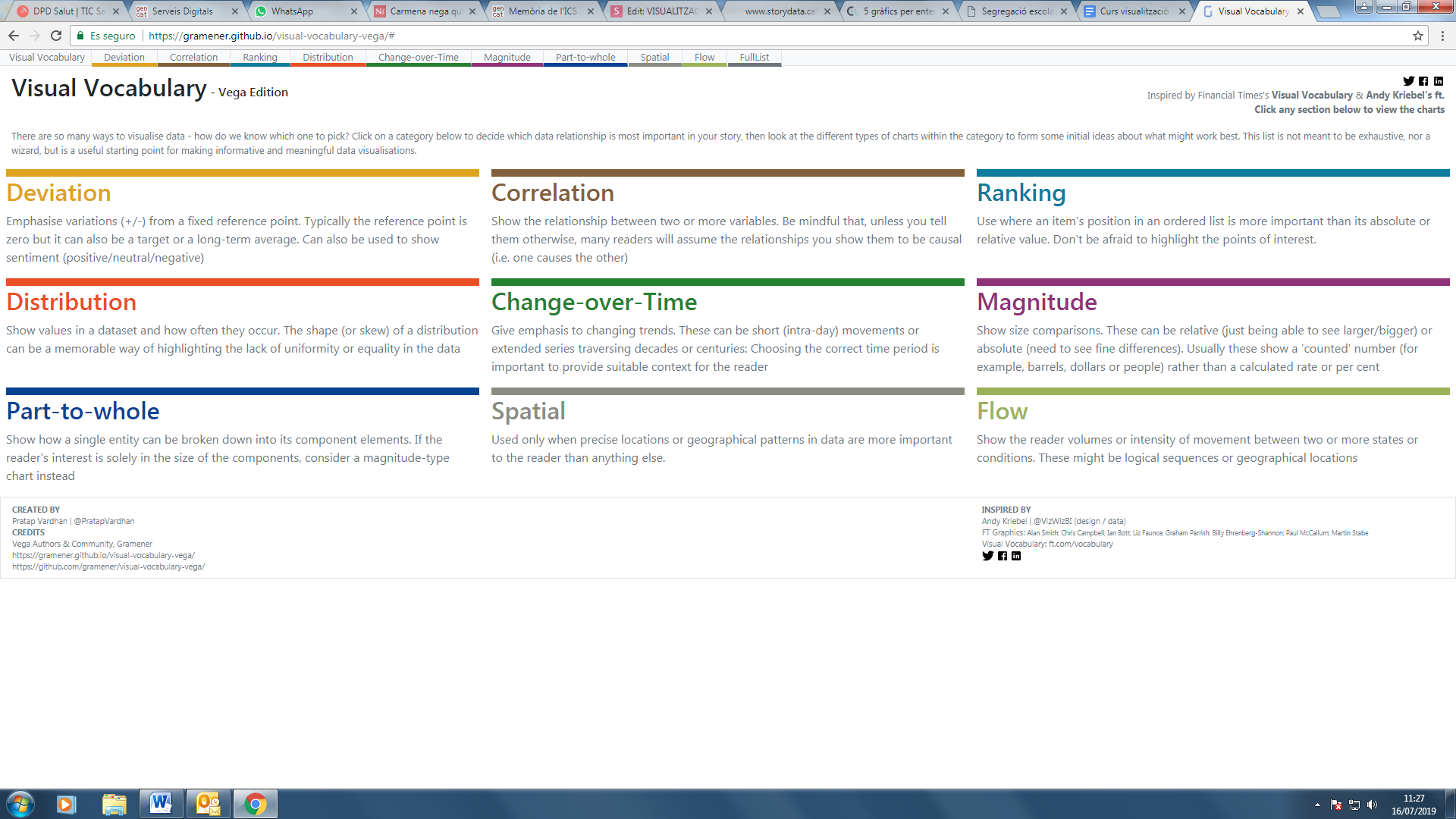The image size is (1456, 819).
Task: Switch to the WhatsApp browser tab
Action: tap(292, 11)
